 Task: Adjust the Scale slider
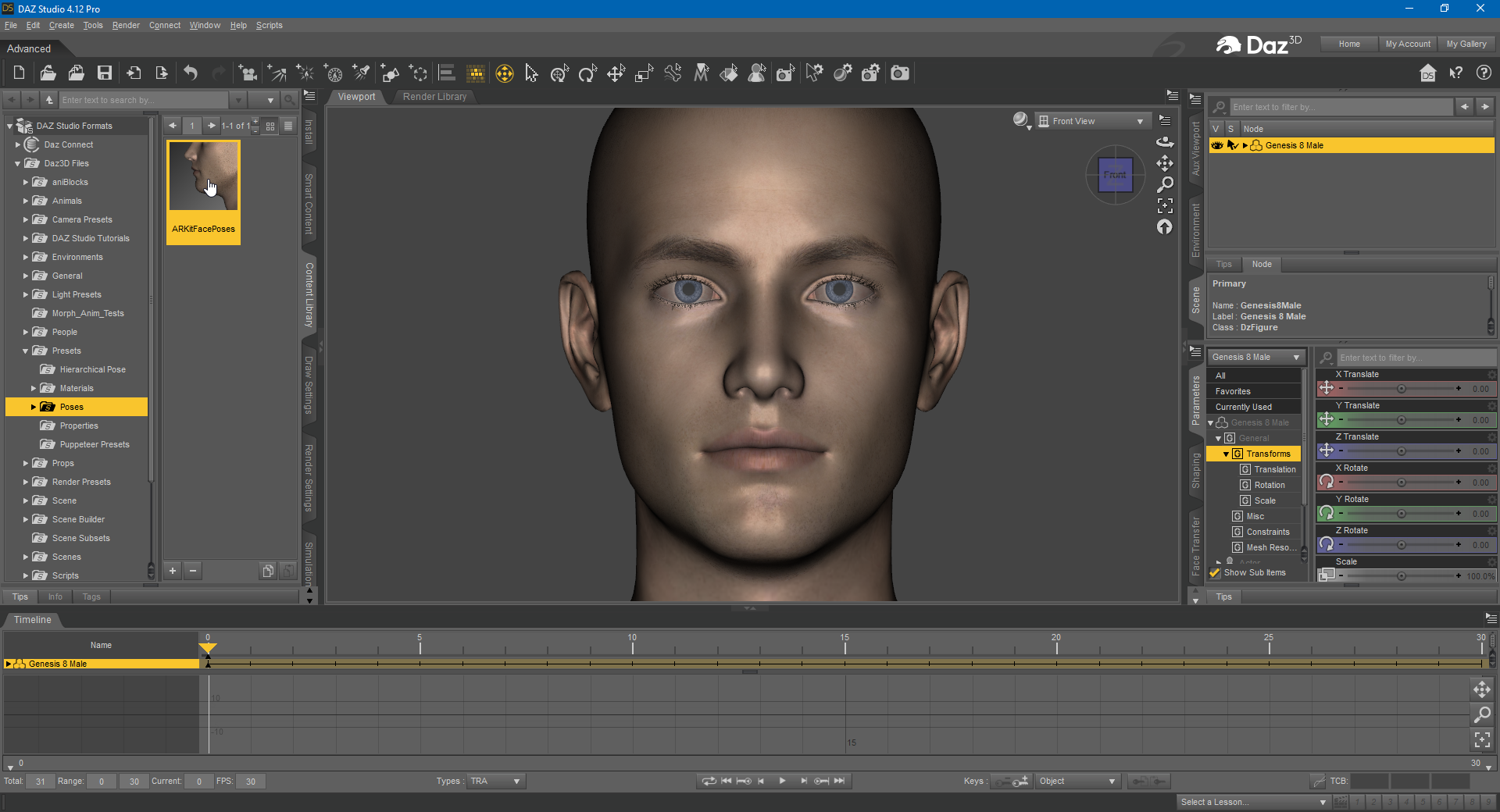point(1400,575)
